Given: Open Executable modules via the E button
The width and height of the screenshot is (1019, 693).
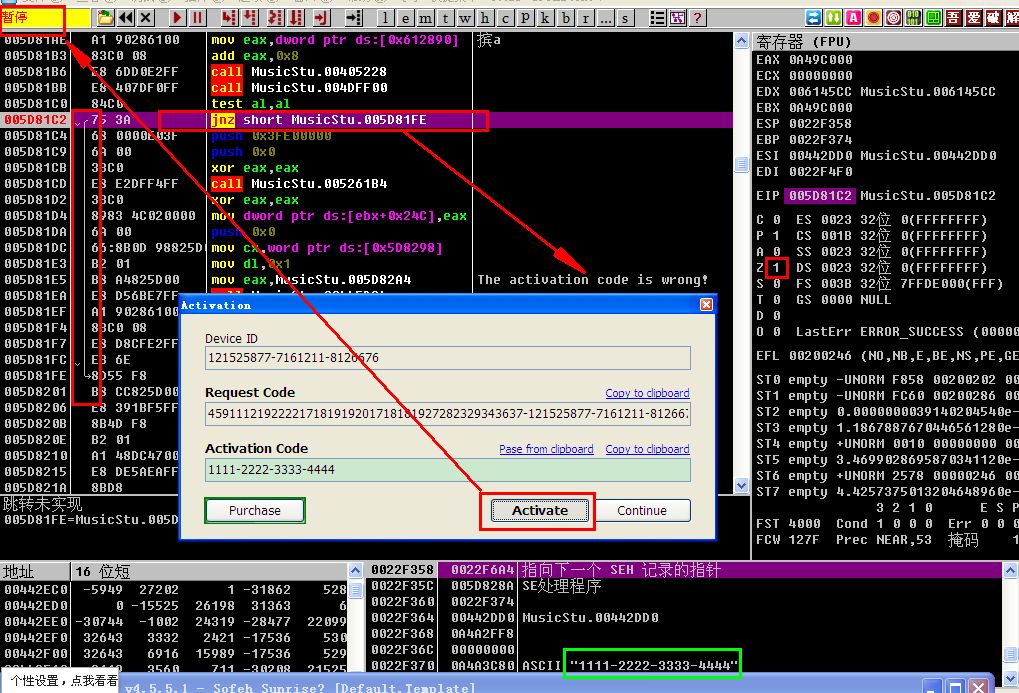Looking at the screenshot, I should pyautogui.click(x=405, y=18).
